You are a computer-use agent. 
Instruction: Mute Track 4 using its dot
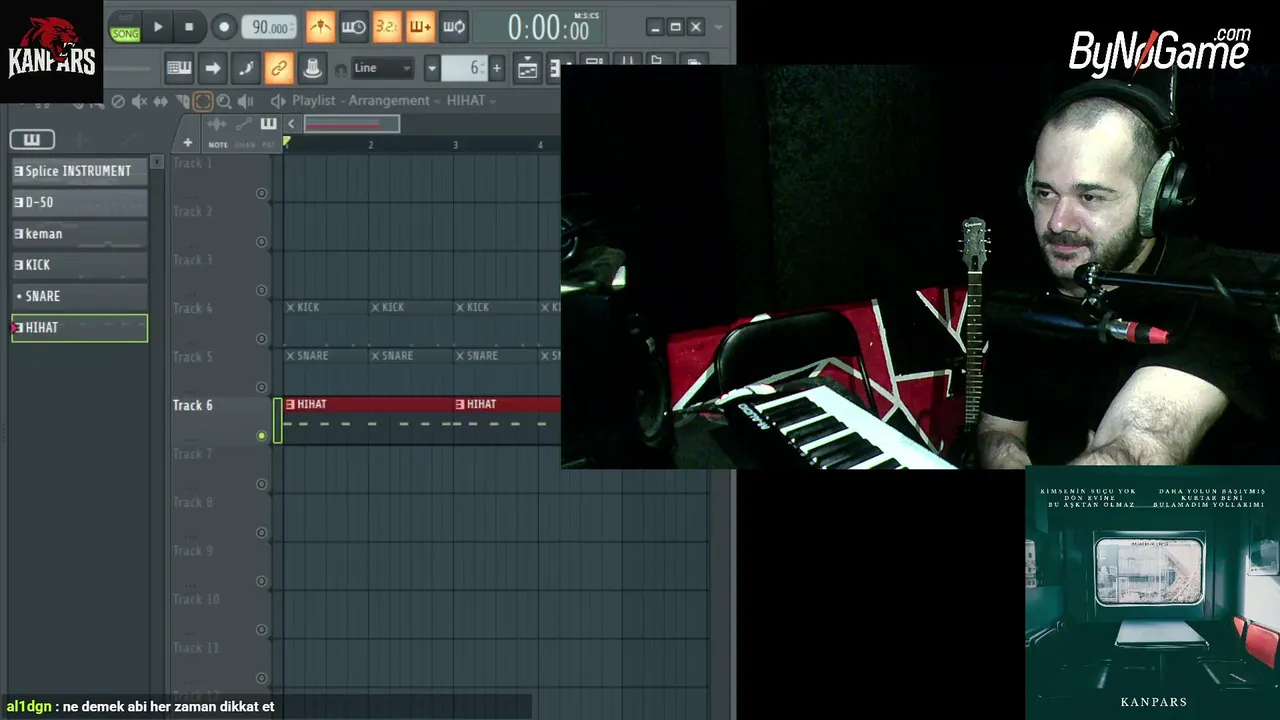[262, 339]
